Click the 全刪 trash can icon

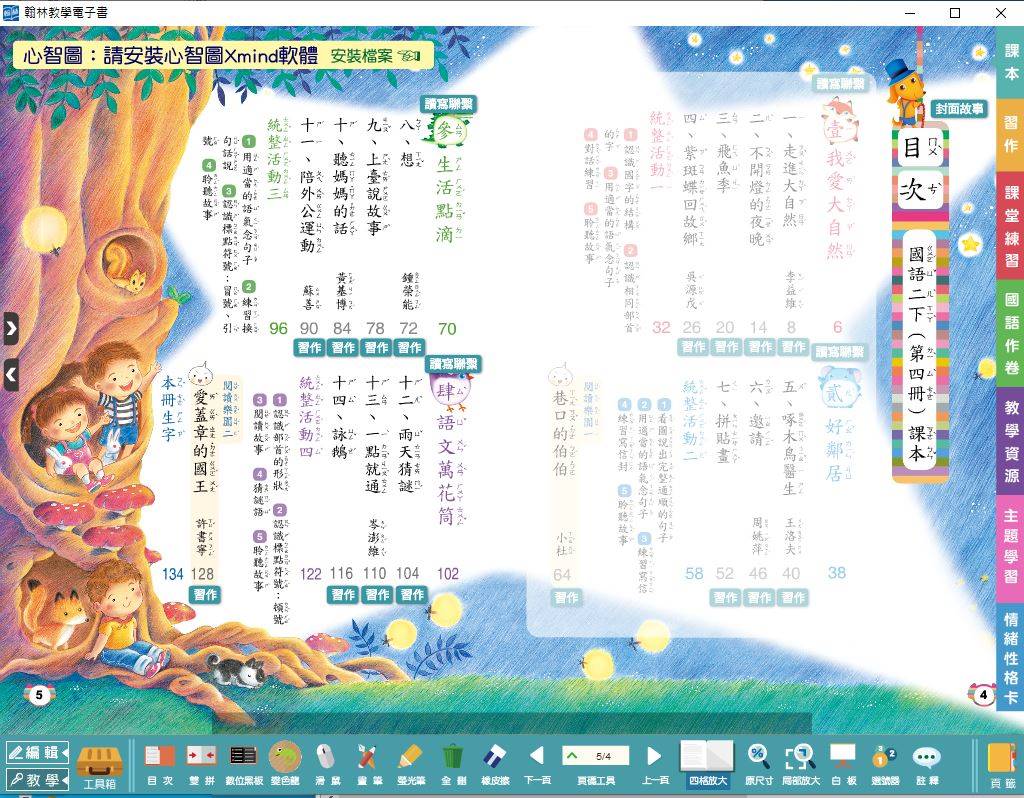(453, 758)
